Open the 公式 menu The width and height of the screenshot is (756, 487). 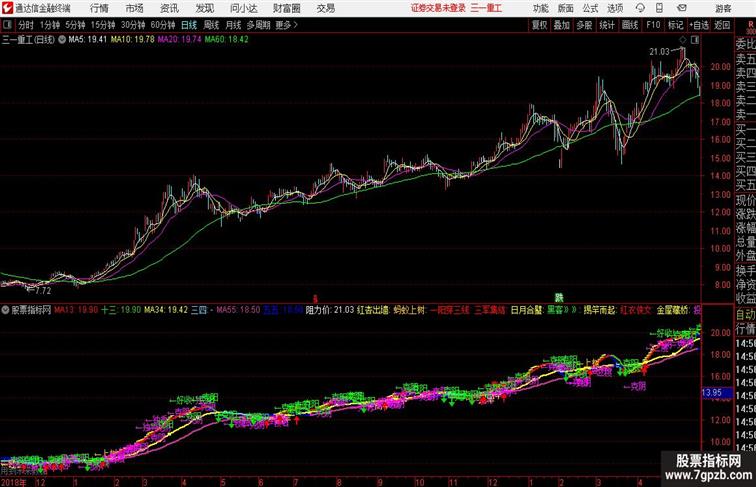590,8
